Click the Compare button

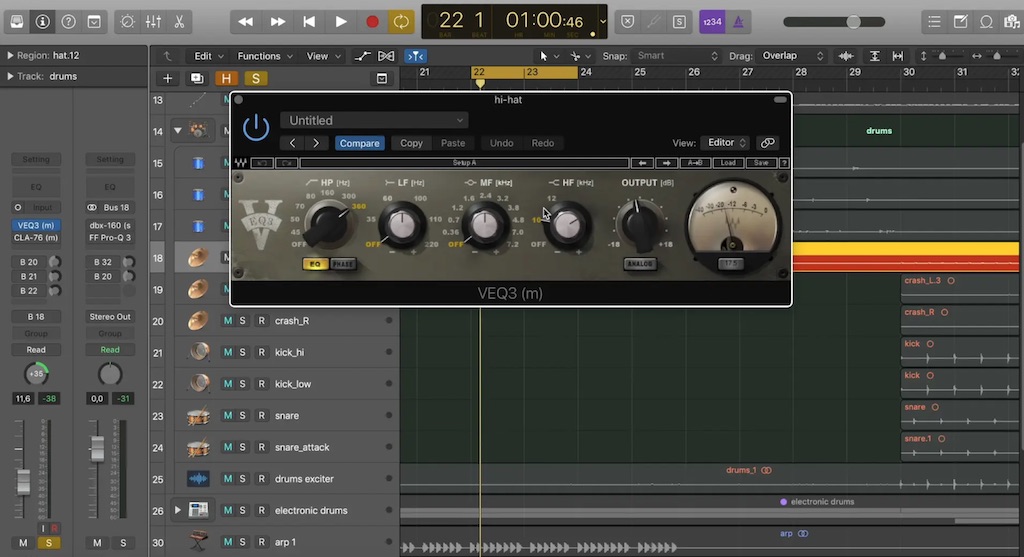point(359,143)
